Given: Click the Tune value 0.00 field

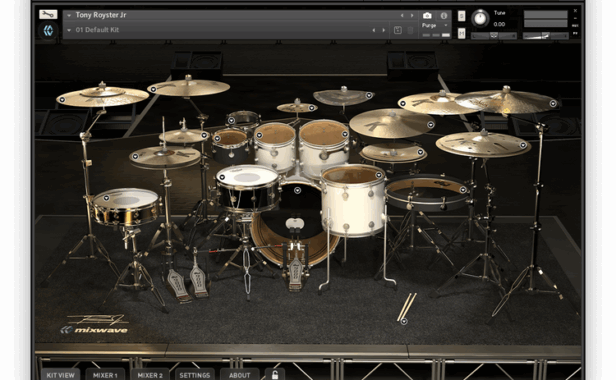Looking at the screenshot, I should tap(499, 24).
